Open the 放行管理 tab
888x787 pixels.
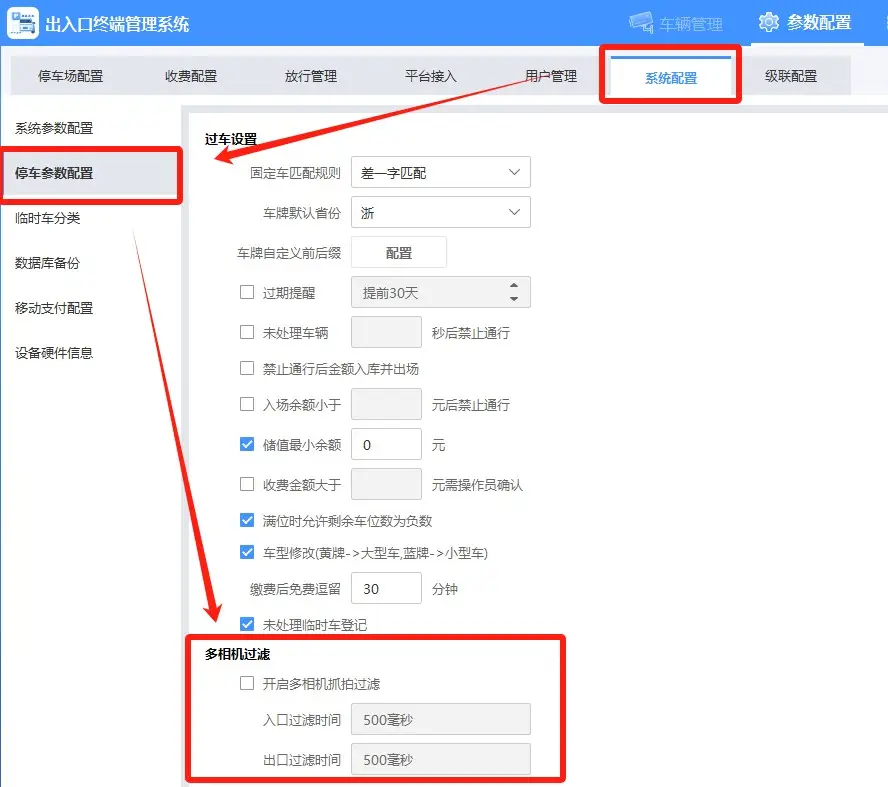click(311, 76)
